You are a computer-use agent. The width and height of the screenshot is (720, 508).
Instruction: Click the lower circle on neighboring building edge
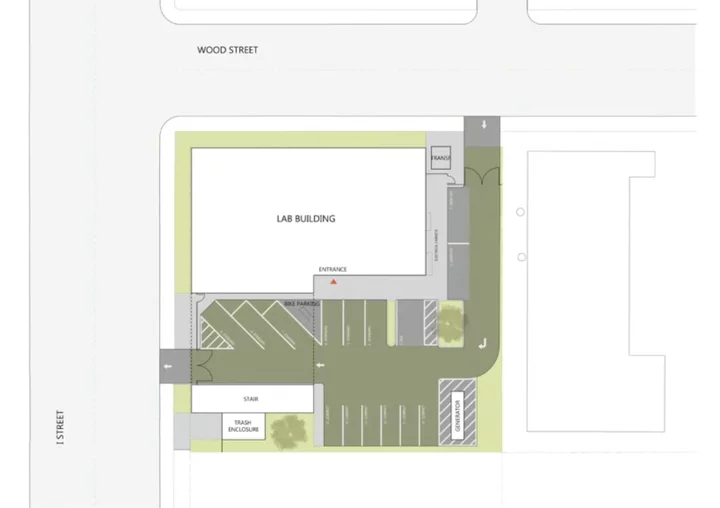(x=521, y=257)
